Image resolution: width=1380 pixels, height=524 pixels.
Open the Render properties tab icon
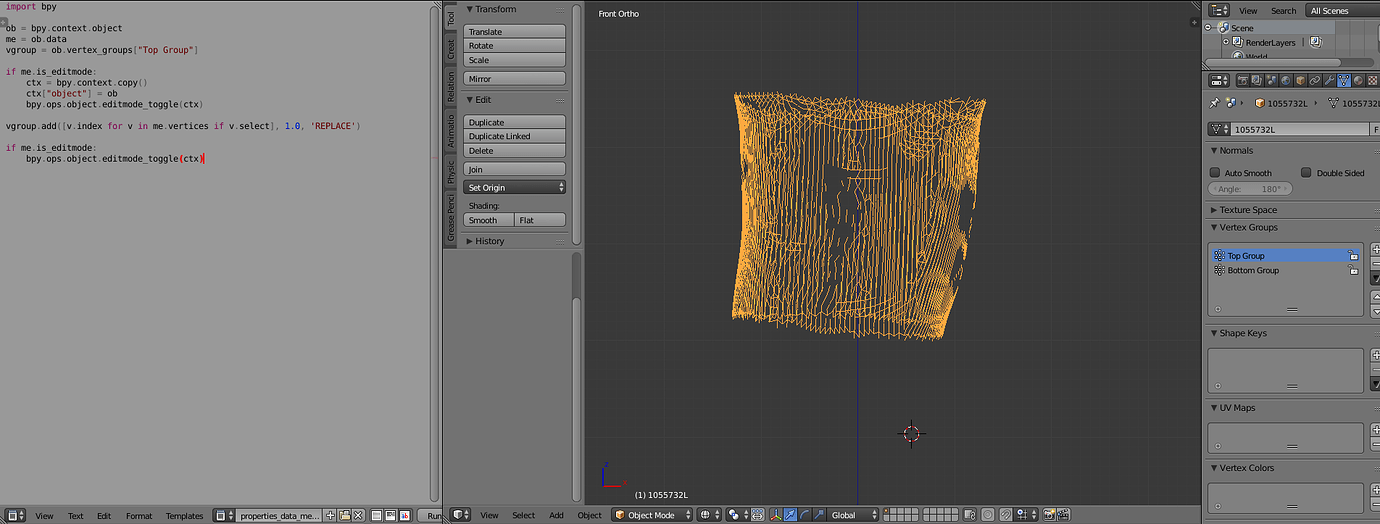1243,80
